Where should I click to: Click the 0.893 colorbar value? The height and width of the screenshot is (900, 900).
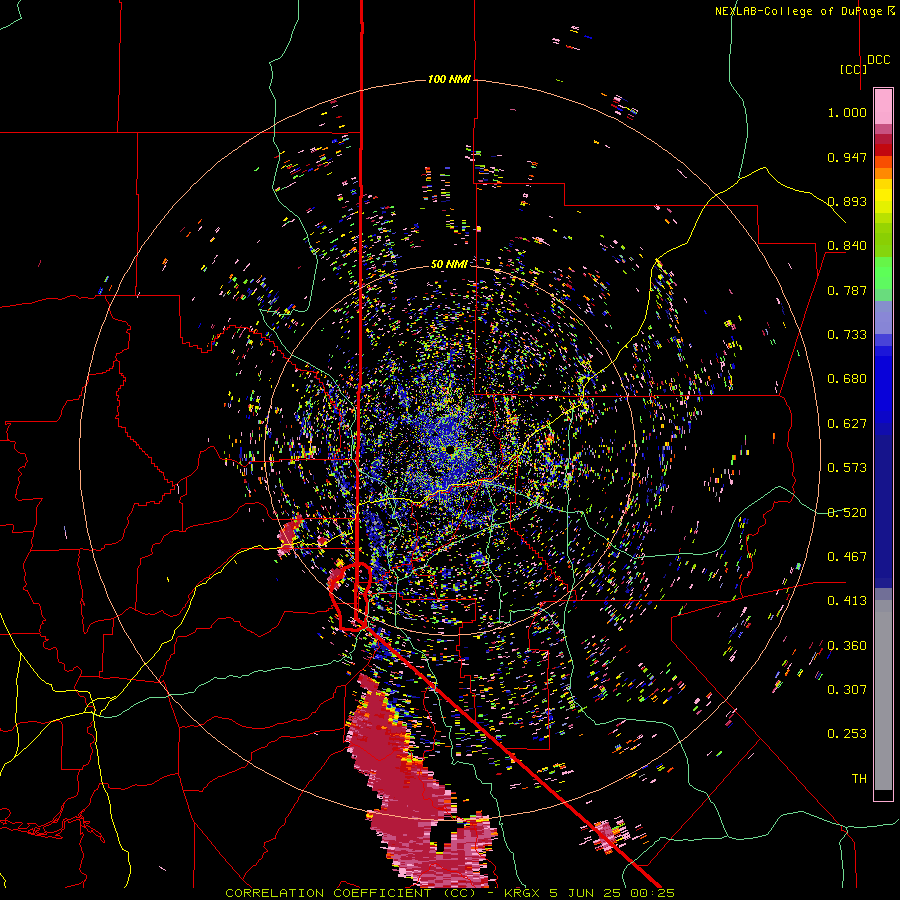847,201
